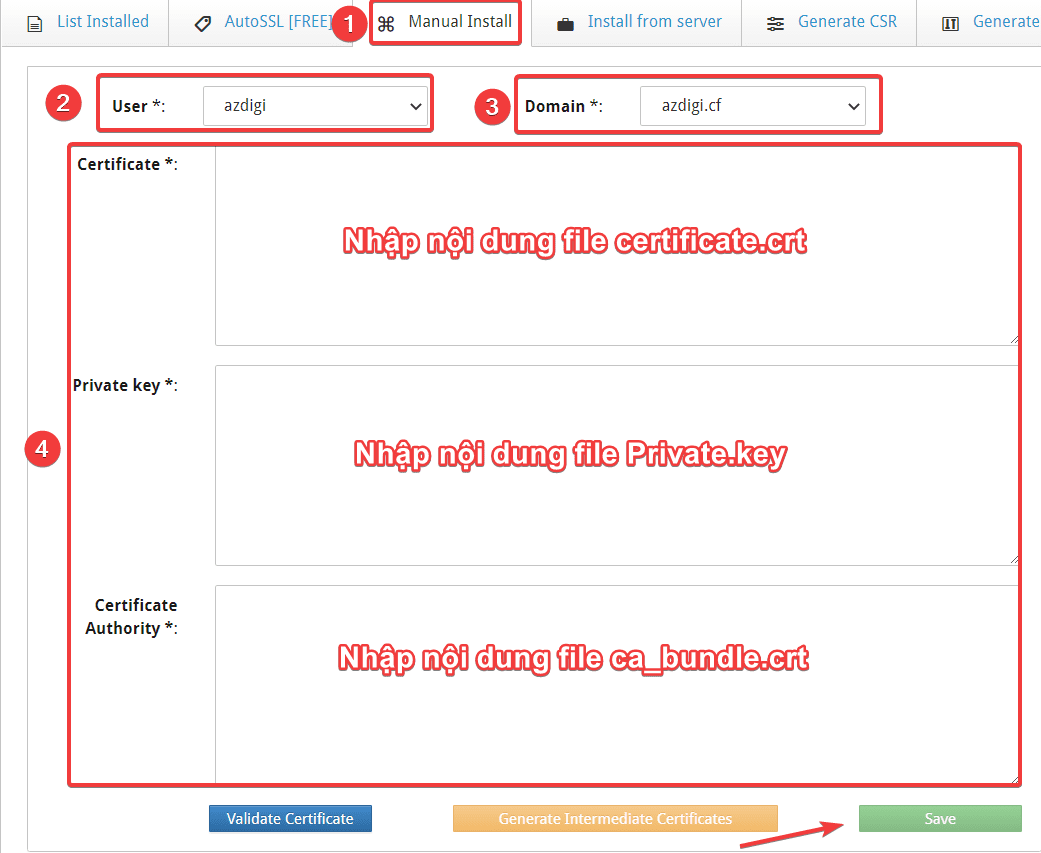Click the chevron arrow on the User selector
This screenshot has height=853, width=1041.
pos(416,105)
